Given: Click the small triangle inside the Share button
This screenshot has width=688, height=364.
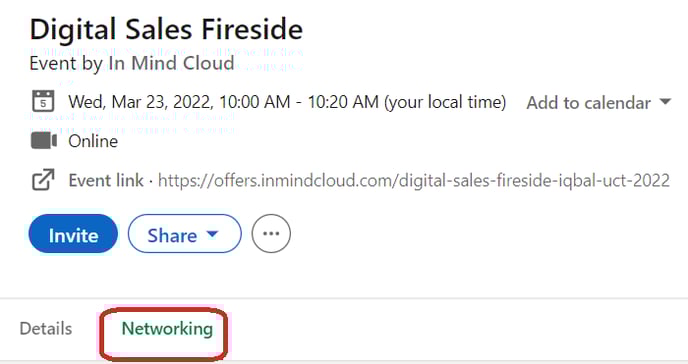Looking at the screenshot, I should (212, 234).
